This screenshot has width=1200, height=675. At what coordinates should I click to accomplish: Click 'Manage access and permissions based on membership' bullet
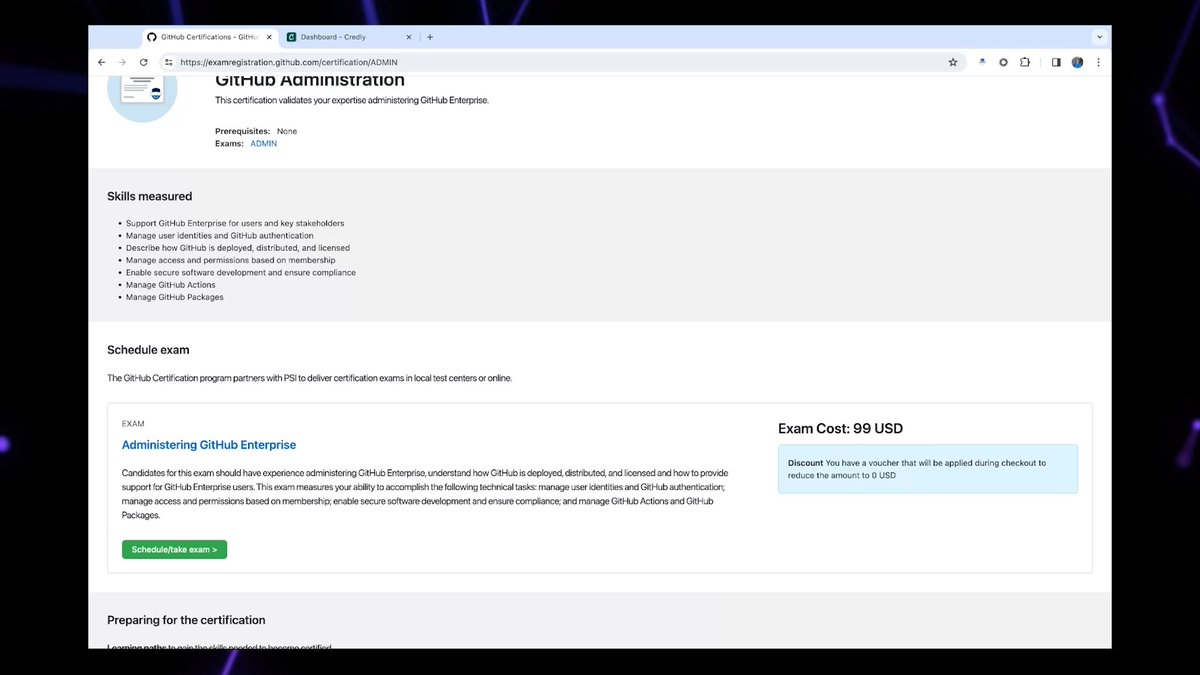pos(231,260)
